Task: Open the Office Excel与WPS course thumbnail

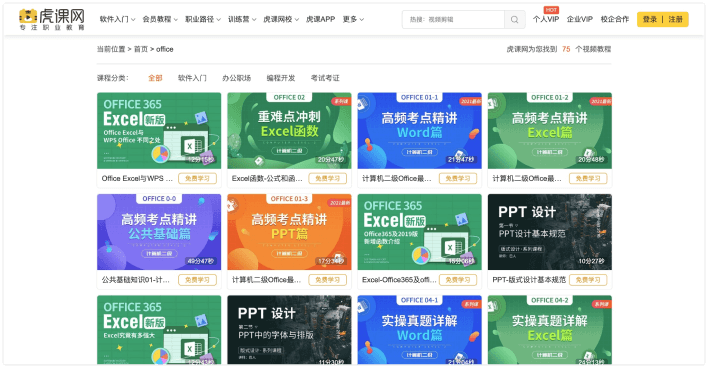Action: 159,131
